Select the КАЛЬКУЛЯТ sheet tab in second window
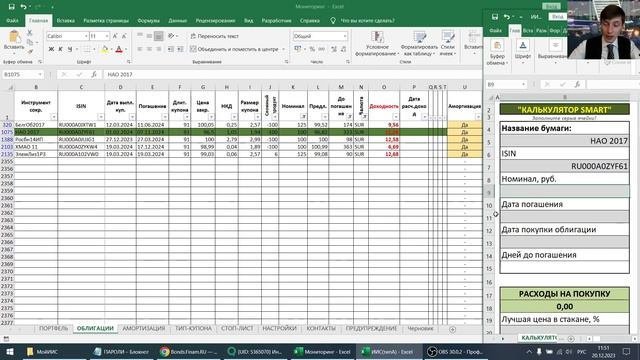Screen dimensions: 640x360 click(x=539, y=338)
